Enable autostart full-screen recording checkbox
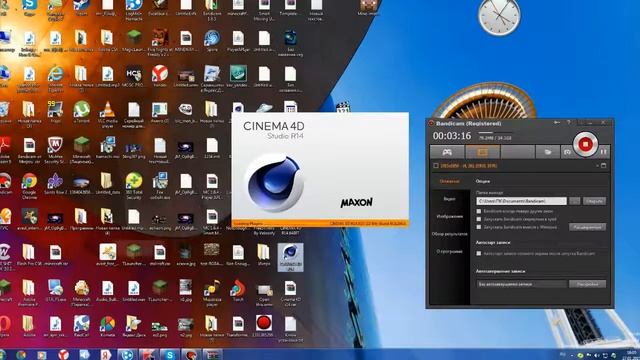 (479, 253)
